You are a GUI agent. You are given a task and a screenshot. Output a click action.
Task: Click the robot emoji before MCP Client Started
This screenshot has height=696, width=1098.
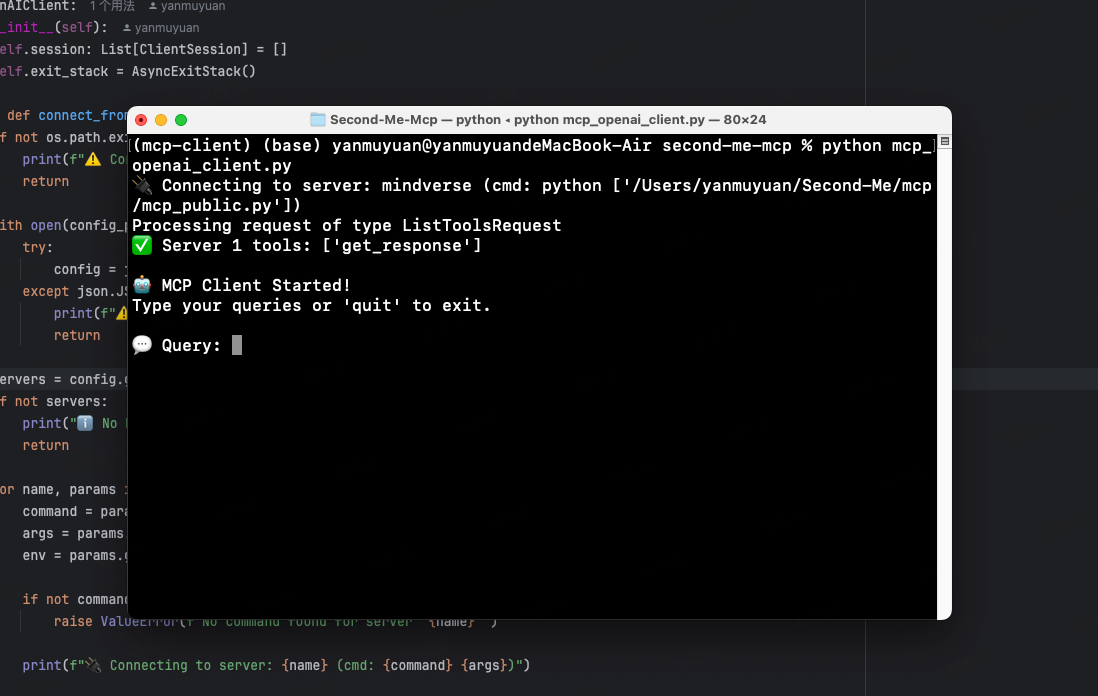coord(142,285)
